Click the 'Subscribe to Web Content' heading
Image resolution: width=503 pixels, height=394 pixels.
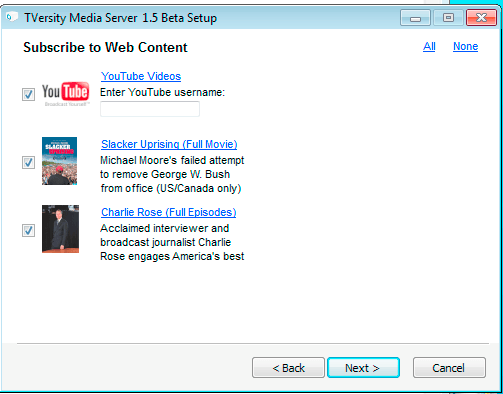[105, 47]
